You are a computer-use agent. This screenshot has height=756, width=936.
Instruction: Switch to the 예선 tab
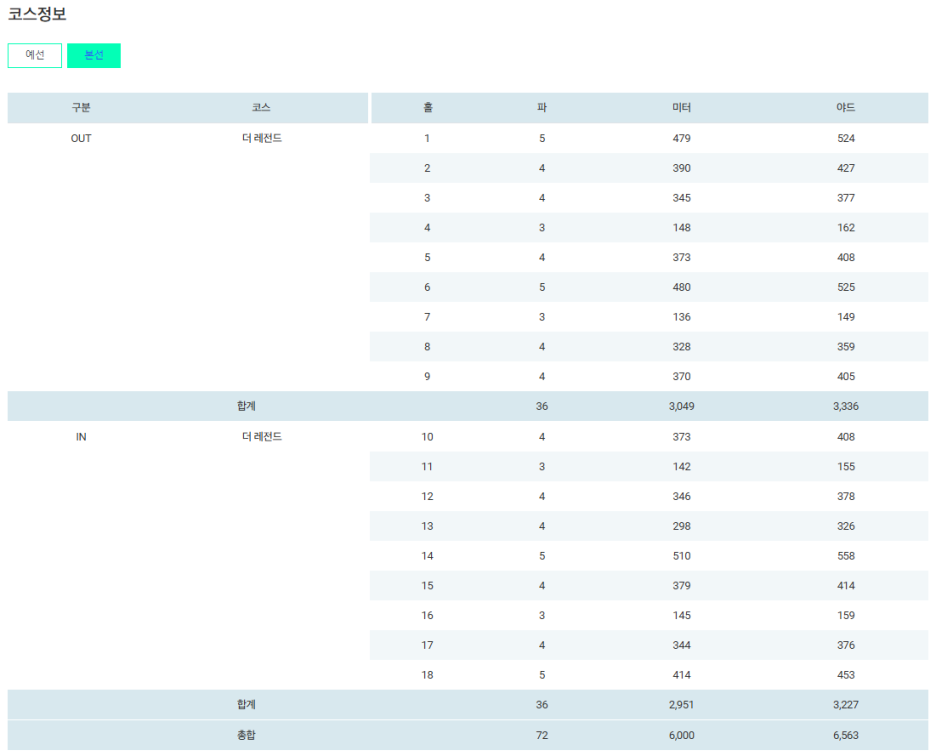pos(35,55)
